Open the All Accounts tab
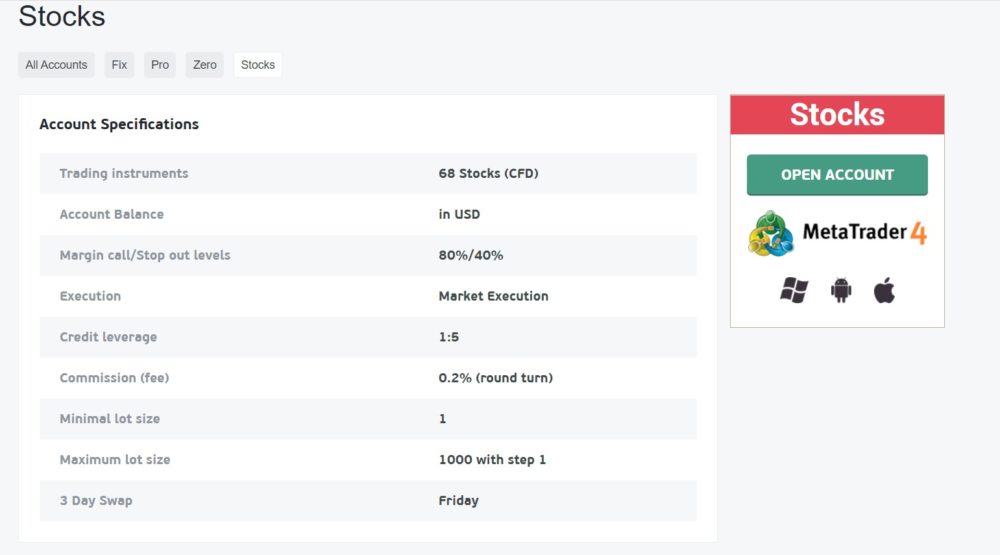The height and width of the screenshot is (555, 1000). [x=56, y=65]
